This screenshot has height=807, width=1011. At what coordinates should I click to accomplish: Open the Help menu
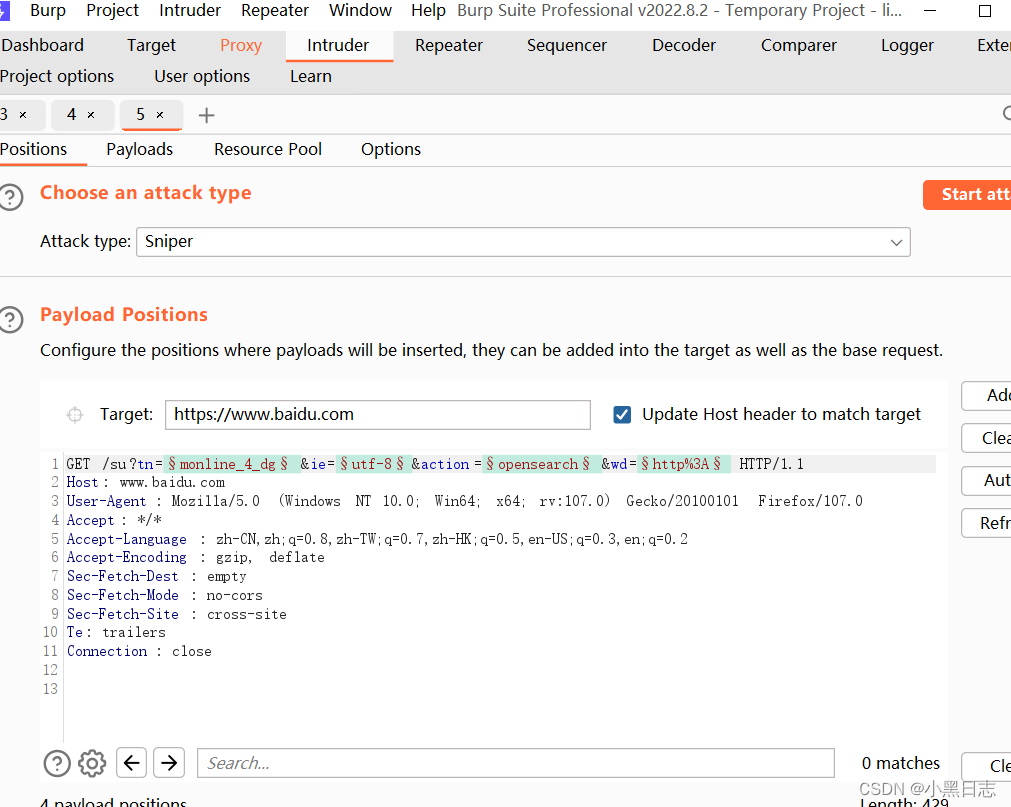tap(428, 11)
